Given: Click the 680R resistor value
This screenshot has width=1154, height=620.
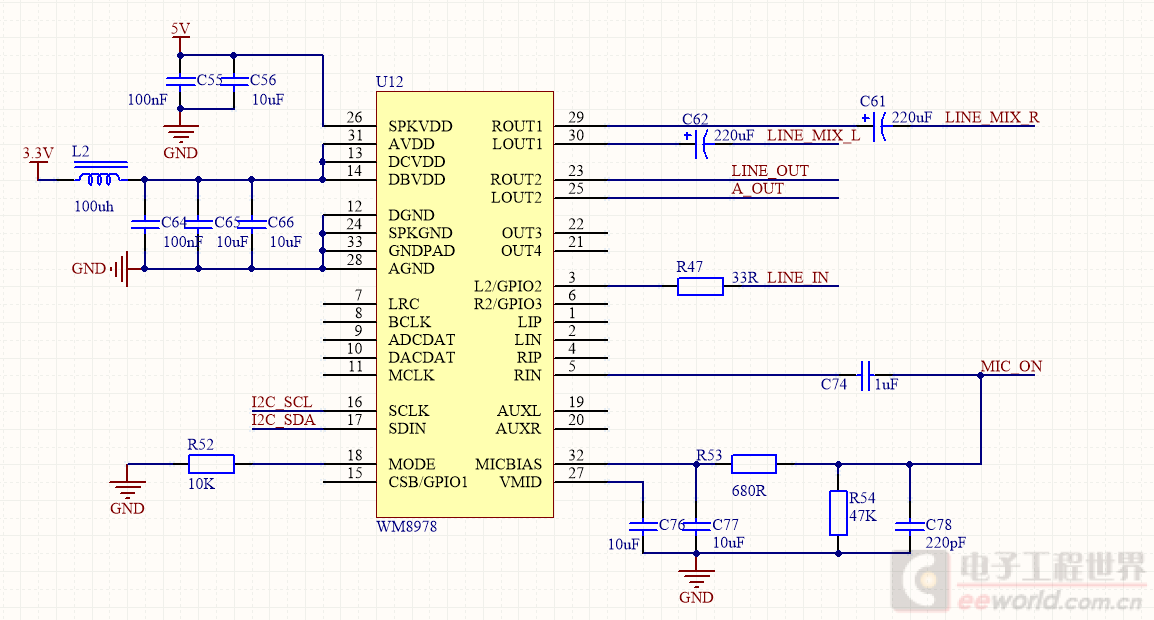Looking at the screenshot, I should tap(749, 491).
